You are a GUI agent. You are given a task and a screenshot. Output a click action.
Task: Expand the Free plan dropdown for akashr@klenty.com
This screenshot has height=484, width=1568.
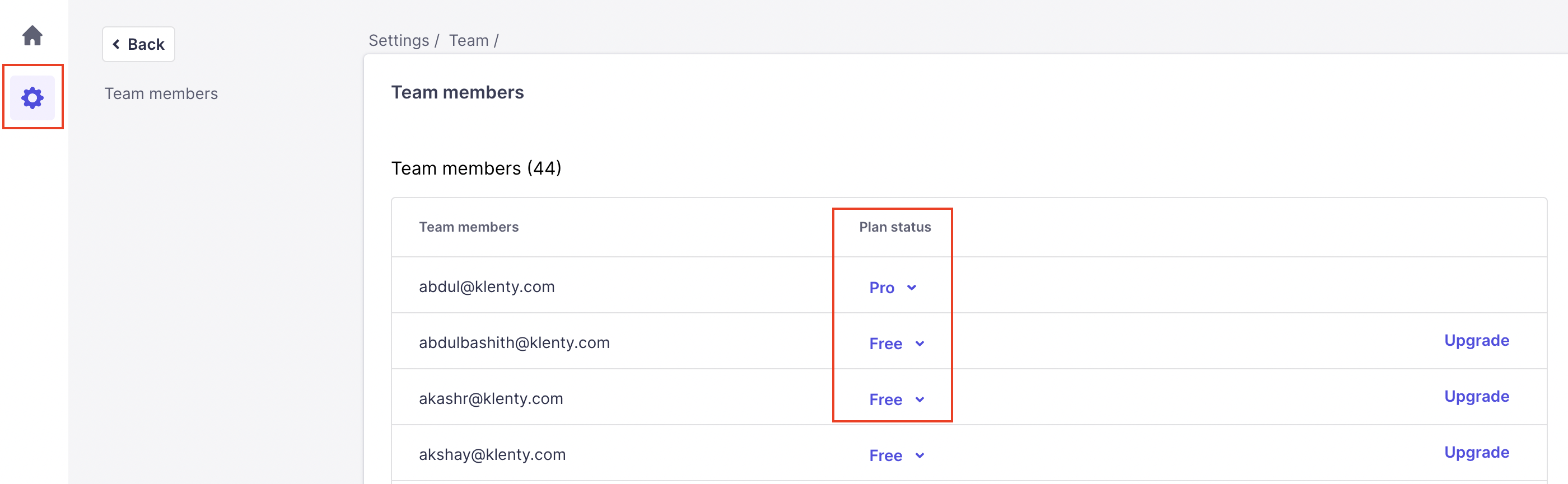[896, 400]
